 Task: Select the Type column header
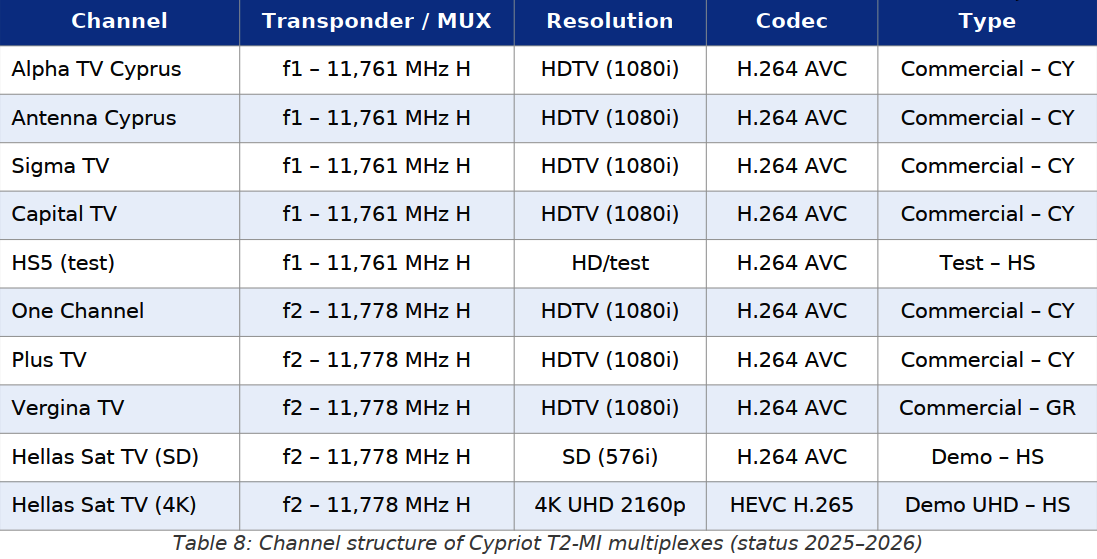pos(986,21)
